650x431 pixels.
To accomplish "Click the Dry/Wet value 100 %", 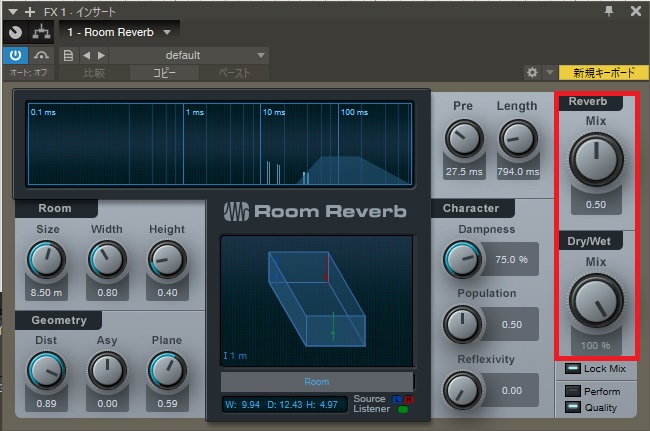I will [x=596, y=345].
